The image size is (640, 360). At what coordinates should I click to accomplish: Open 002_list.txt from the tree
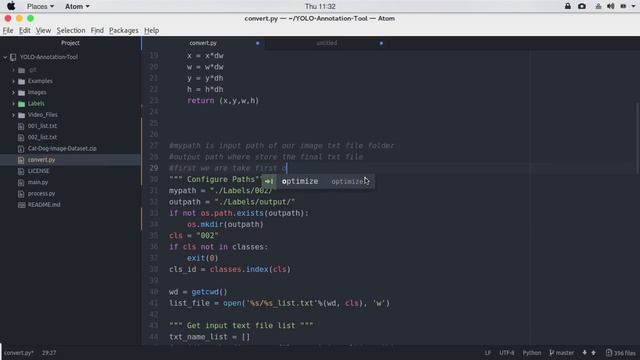[42, 138]
